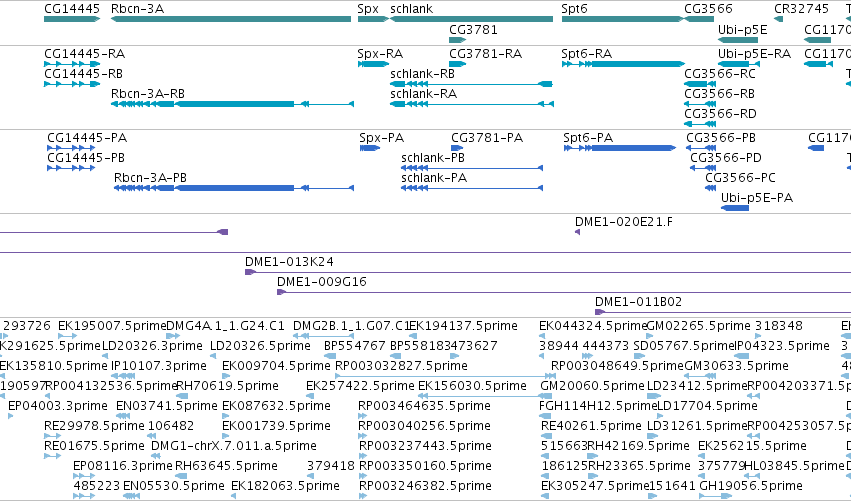Select EST GH19056.5prime label
Screen dimensions: 851x501
click(x=751, y=487)
